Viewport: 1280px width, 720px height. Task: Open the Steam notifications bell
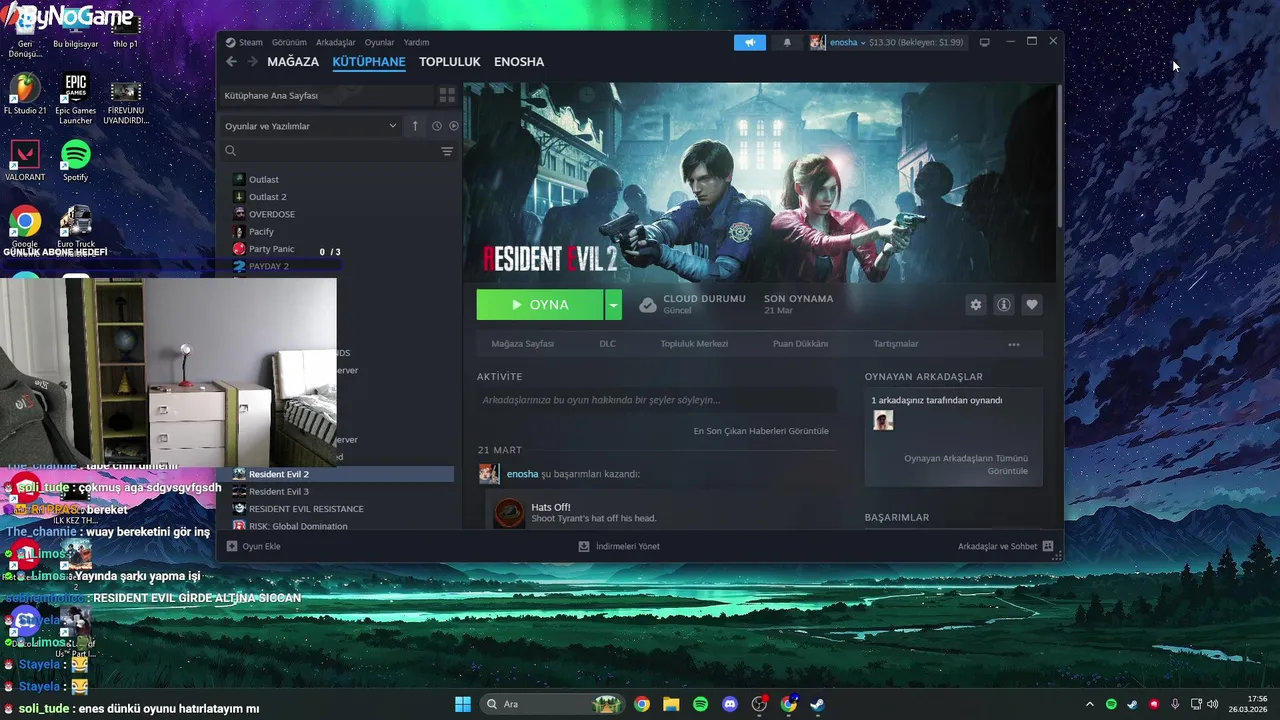pyautogui.click(x=787, y=42)
